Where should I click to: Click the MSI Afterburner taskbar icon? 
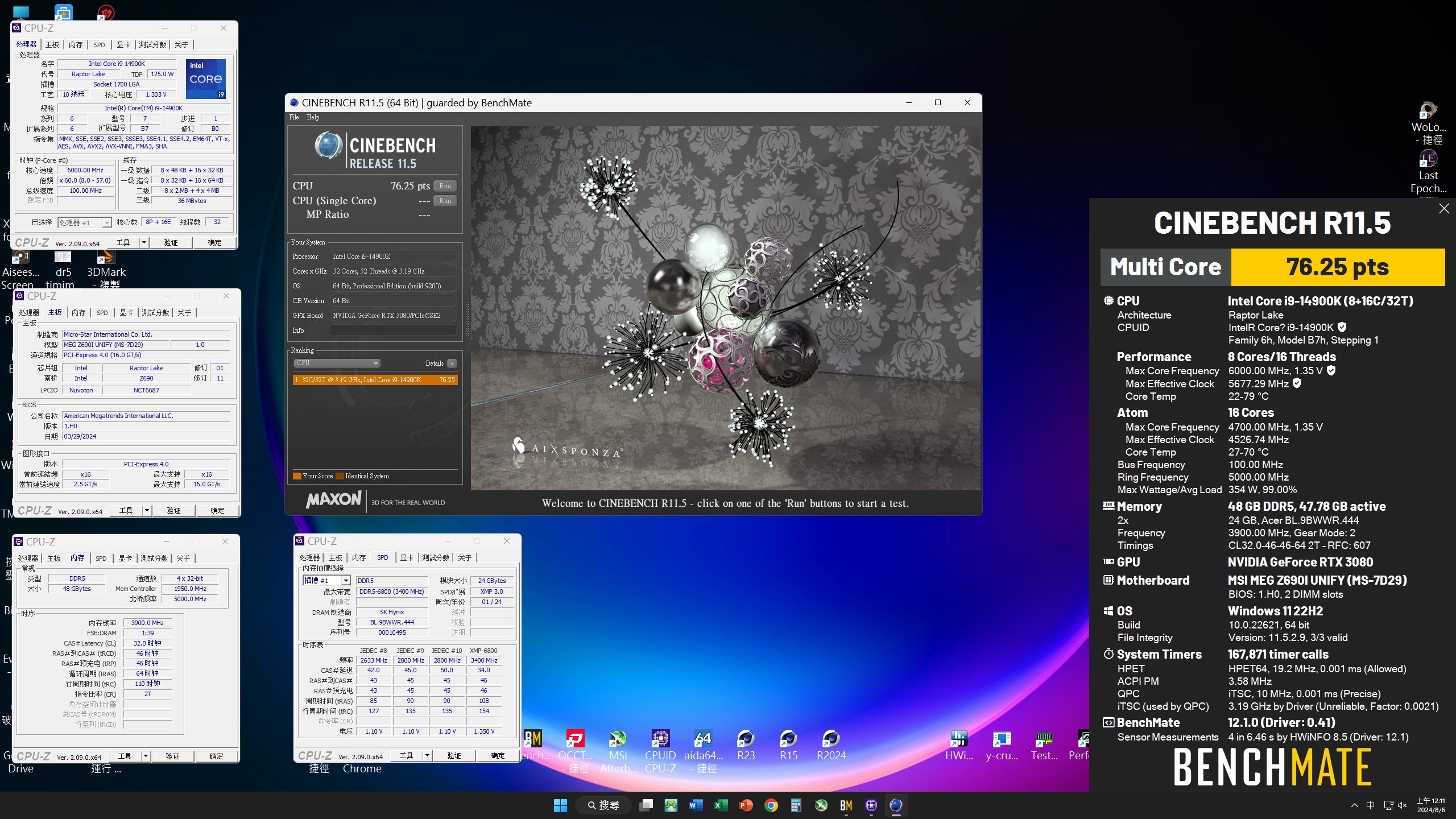click(821, 805)
